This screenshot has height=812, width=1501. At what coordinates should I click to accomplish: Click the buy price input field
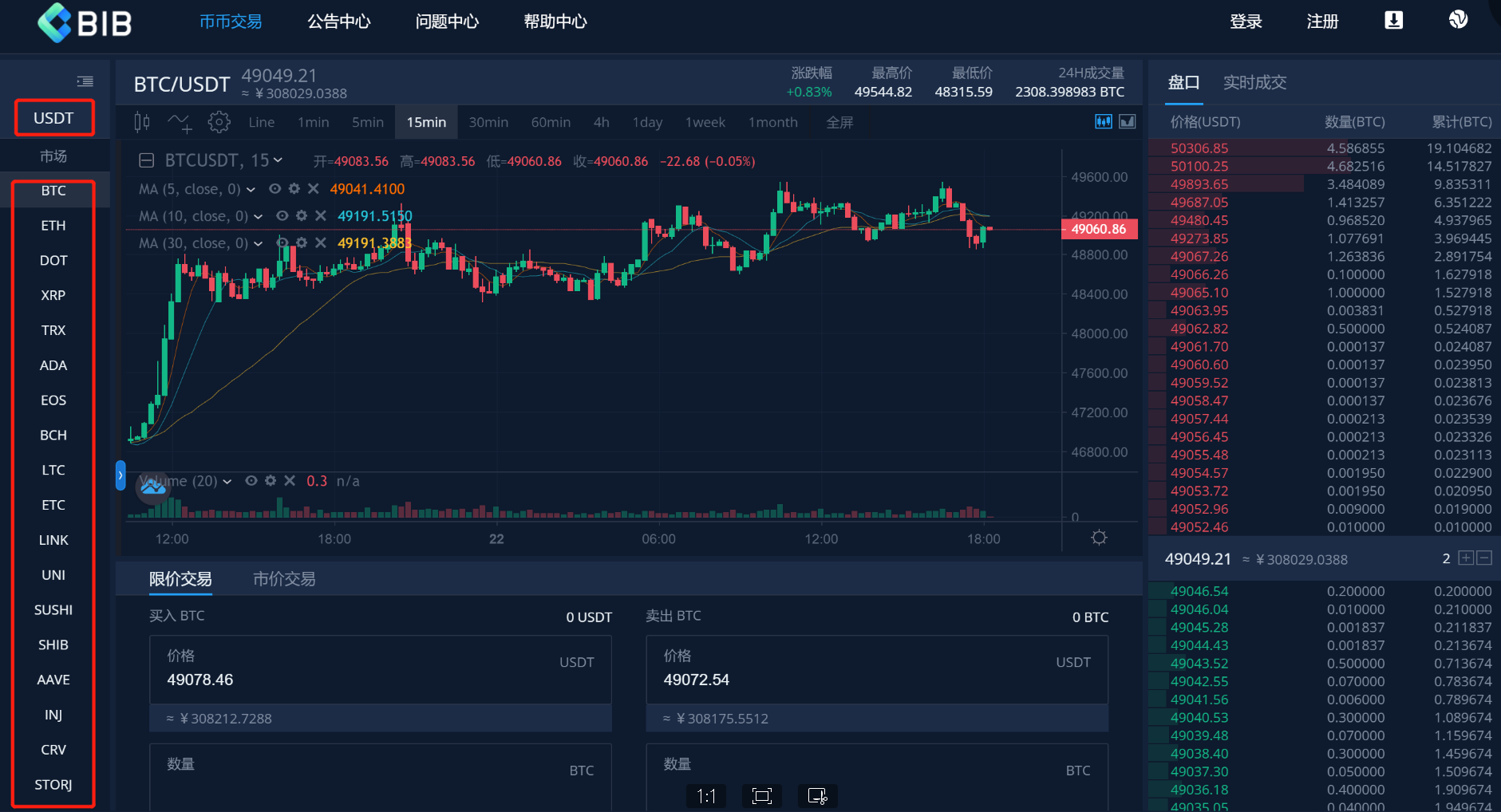point(359,680)
